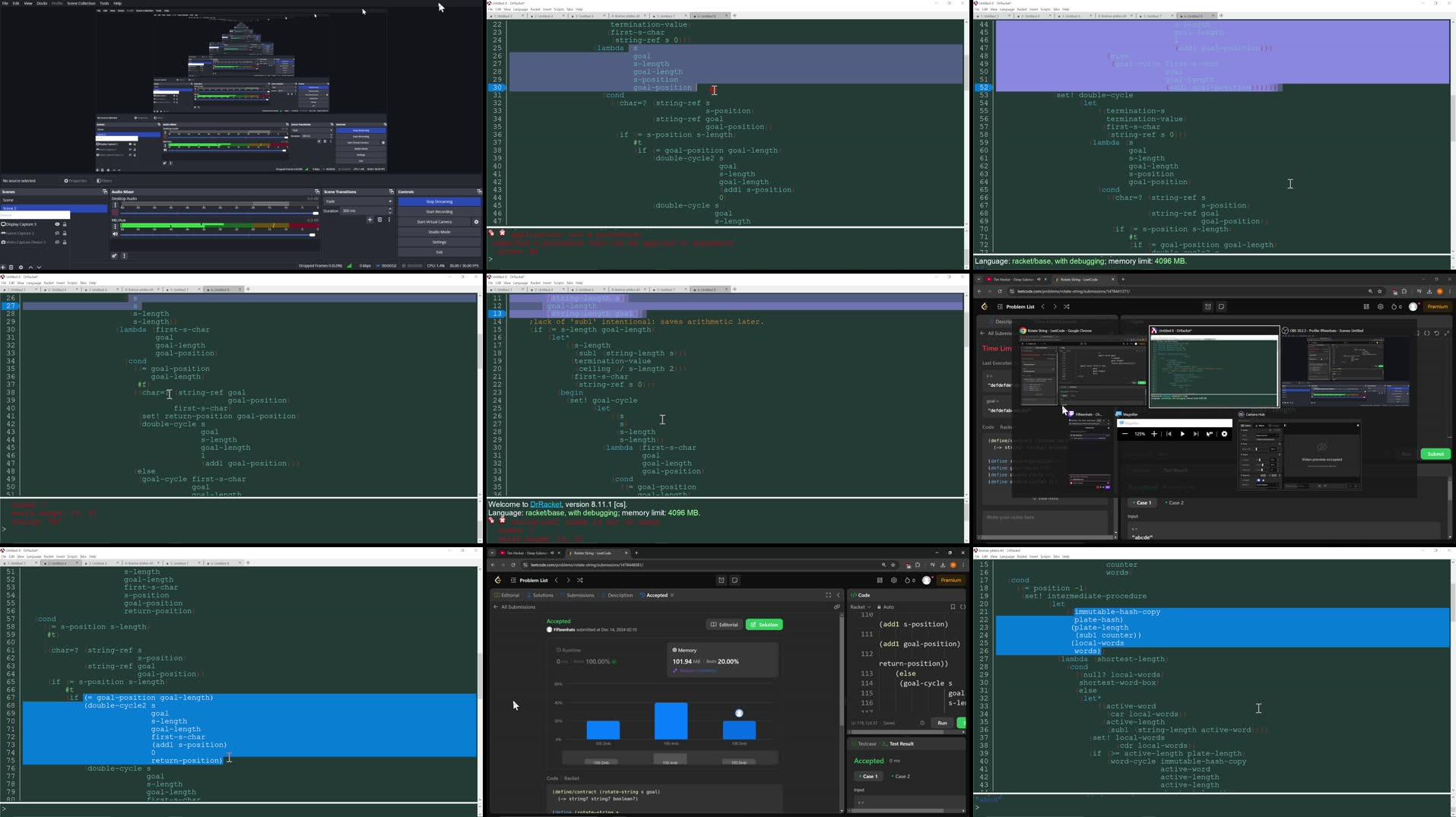Format code with braces icon in LeetCode editor

(x=963, y=607)
